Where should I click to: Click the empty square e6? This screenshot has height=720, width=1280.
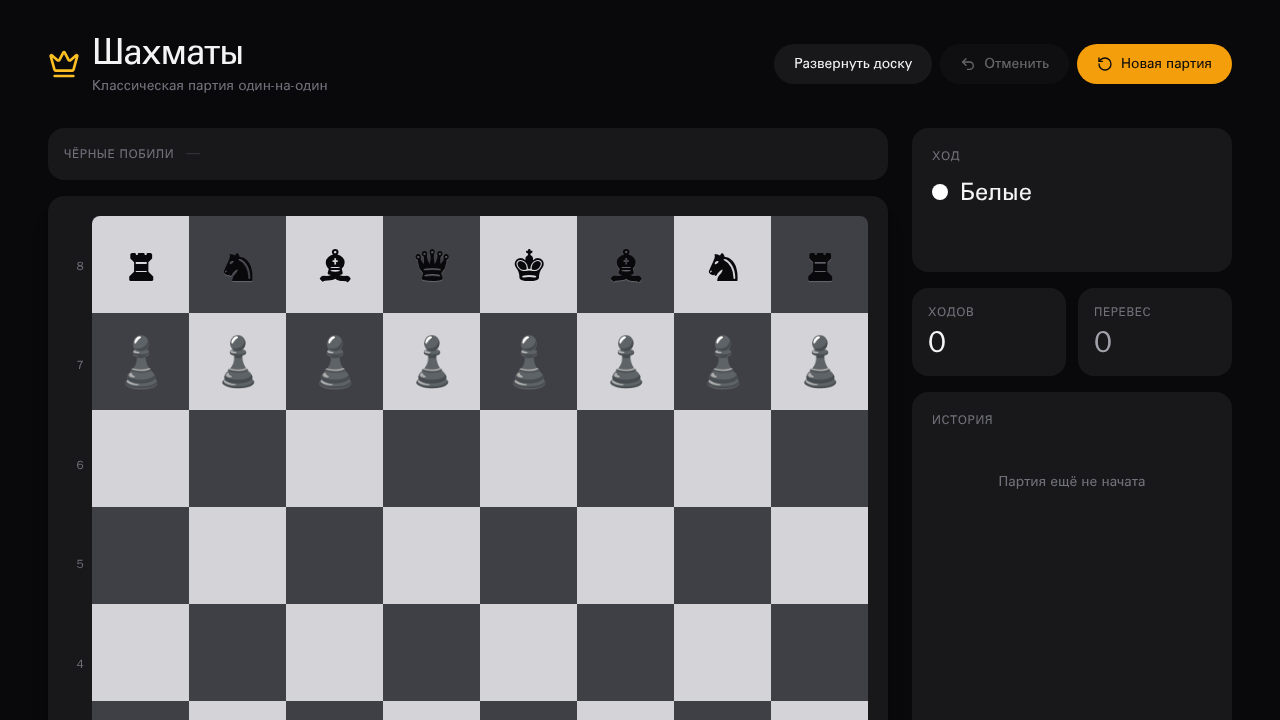coord(529,459)
